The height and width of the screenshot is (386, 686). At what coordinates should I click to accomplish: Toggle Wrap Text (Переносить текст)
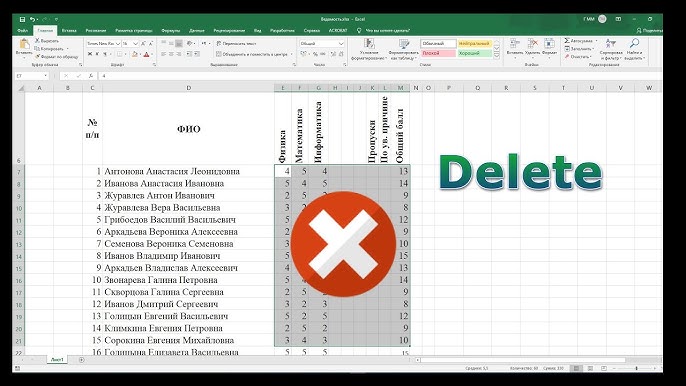coord(236,43)
